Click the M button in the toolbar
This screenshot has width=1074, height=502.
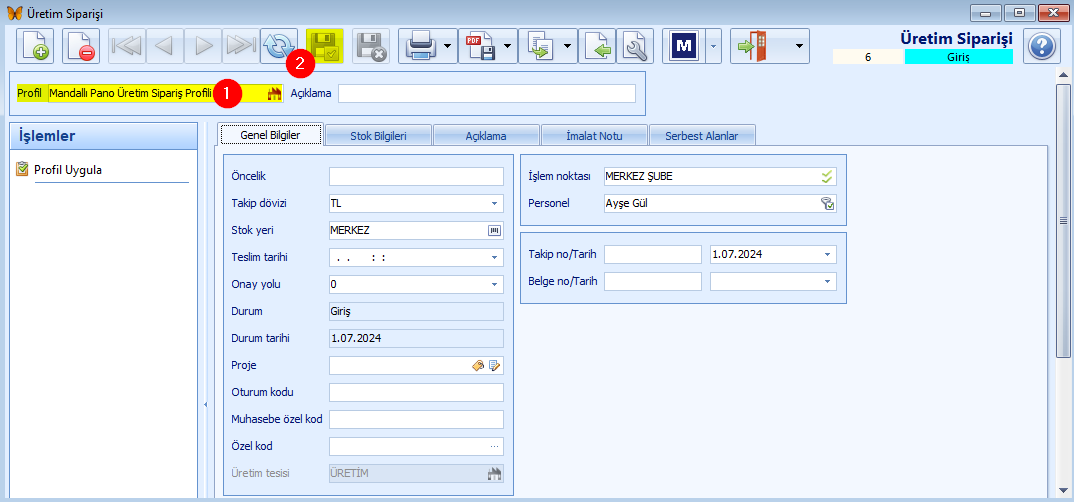pyautogui.click(x=683, y=47)
